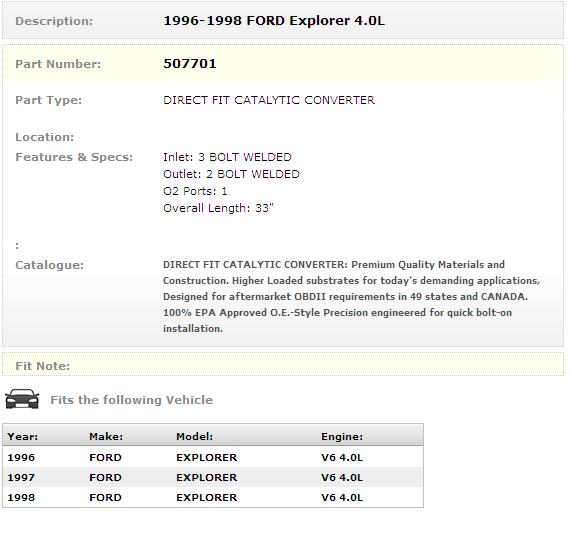570x537 pixels.
Task: Click the Overall Length: 33" spec
Action: (218, 208)
